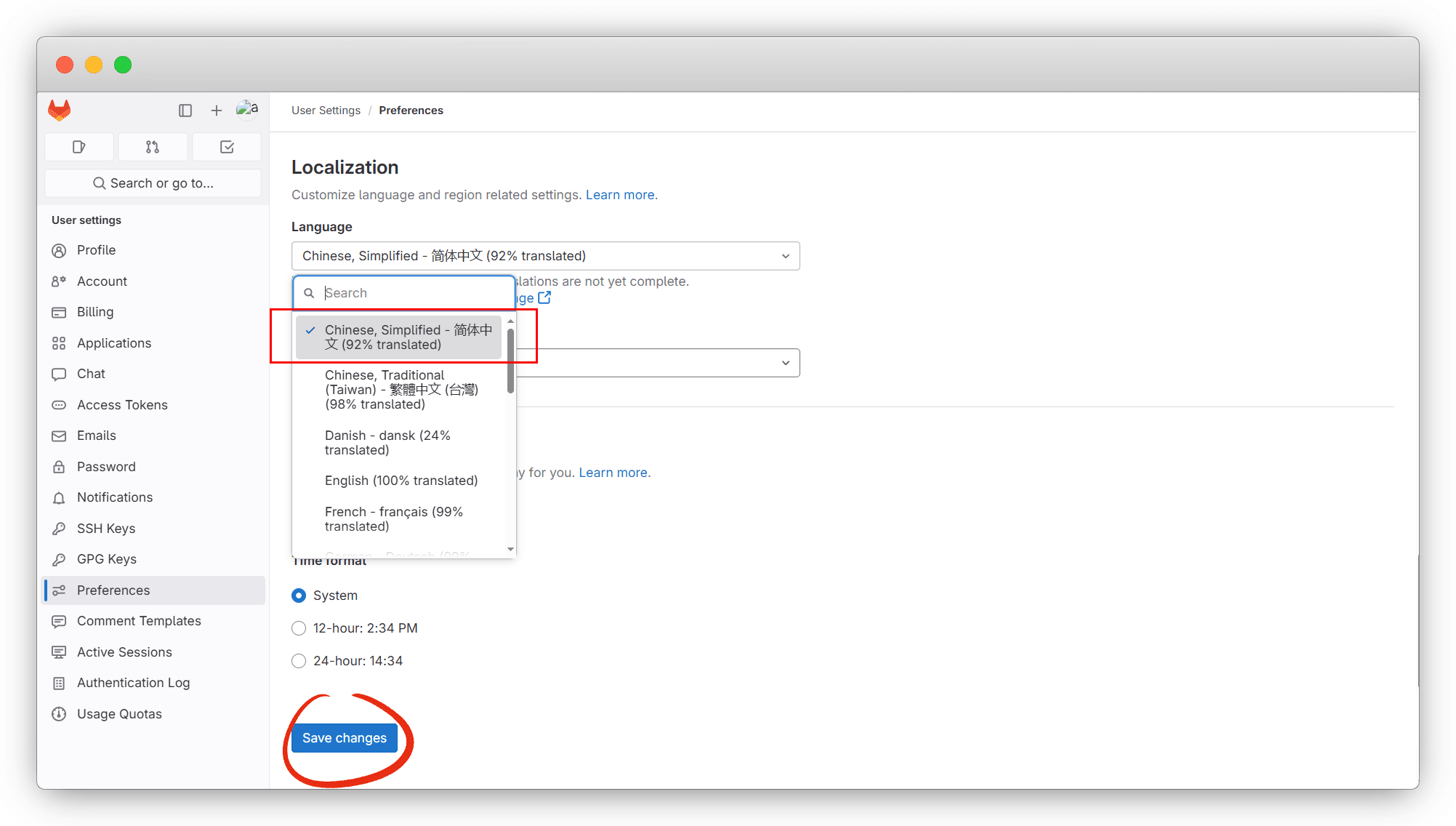Expand the dropdown below language list
1456x826 pixels.
click(x=785, y=363)
